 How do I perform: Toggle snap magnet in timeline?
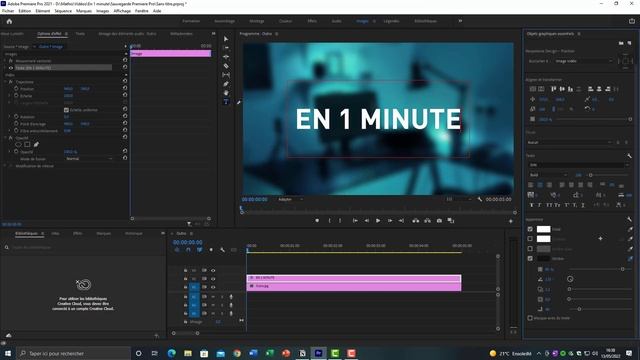click(188, 250)
